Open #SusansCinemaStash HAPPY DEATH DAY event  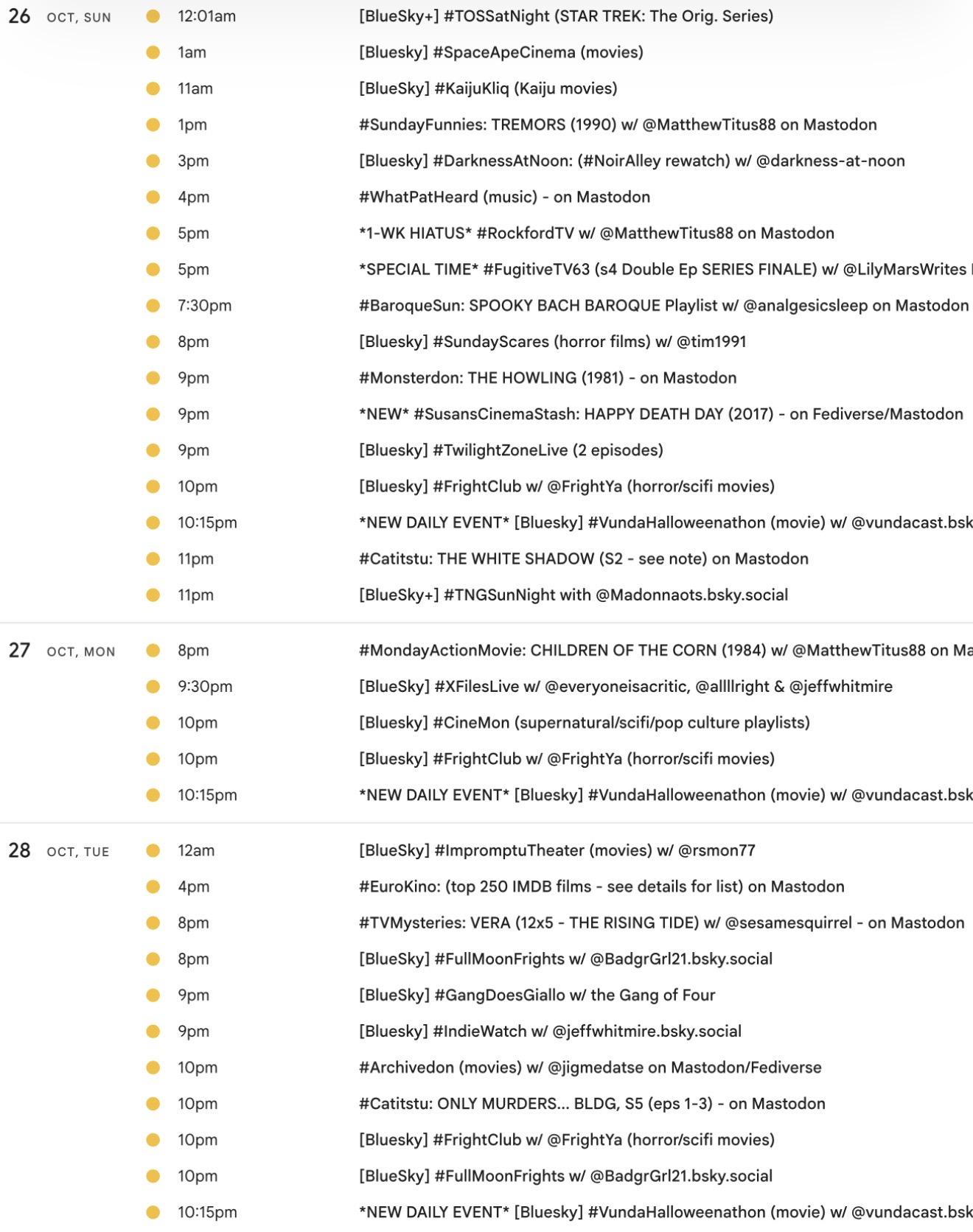660,413
